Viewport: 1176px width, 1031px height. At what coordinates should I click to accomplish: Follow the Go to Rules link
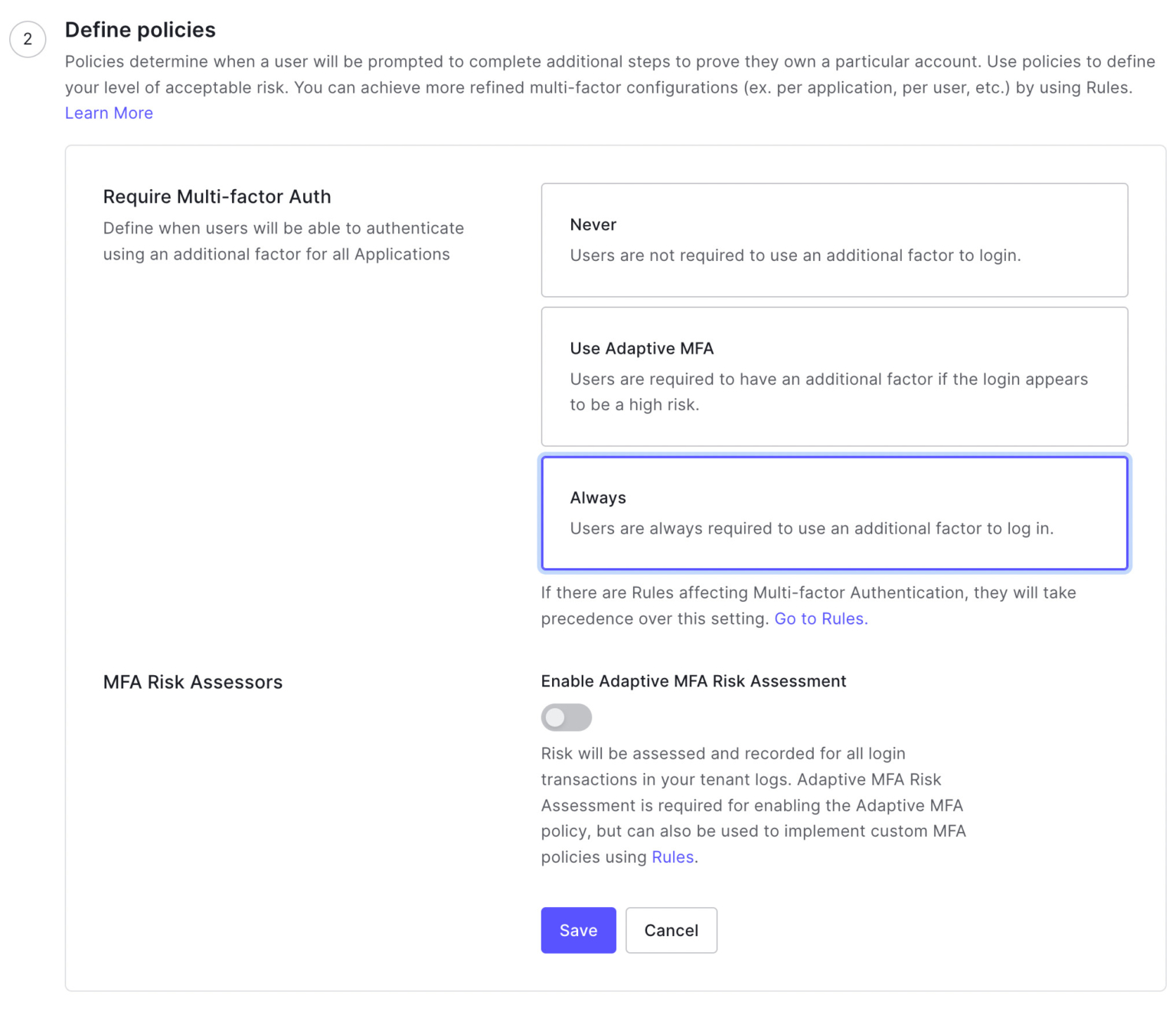click(820, 618)
